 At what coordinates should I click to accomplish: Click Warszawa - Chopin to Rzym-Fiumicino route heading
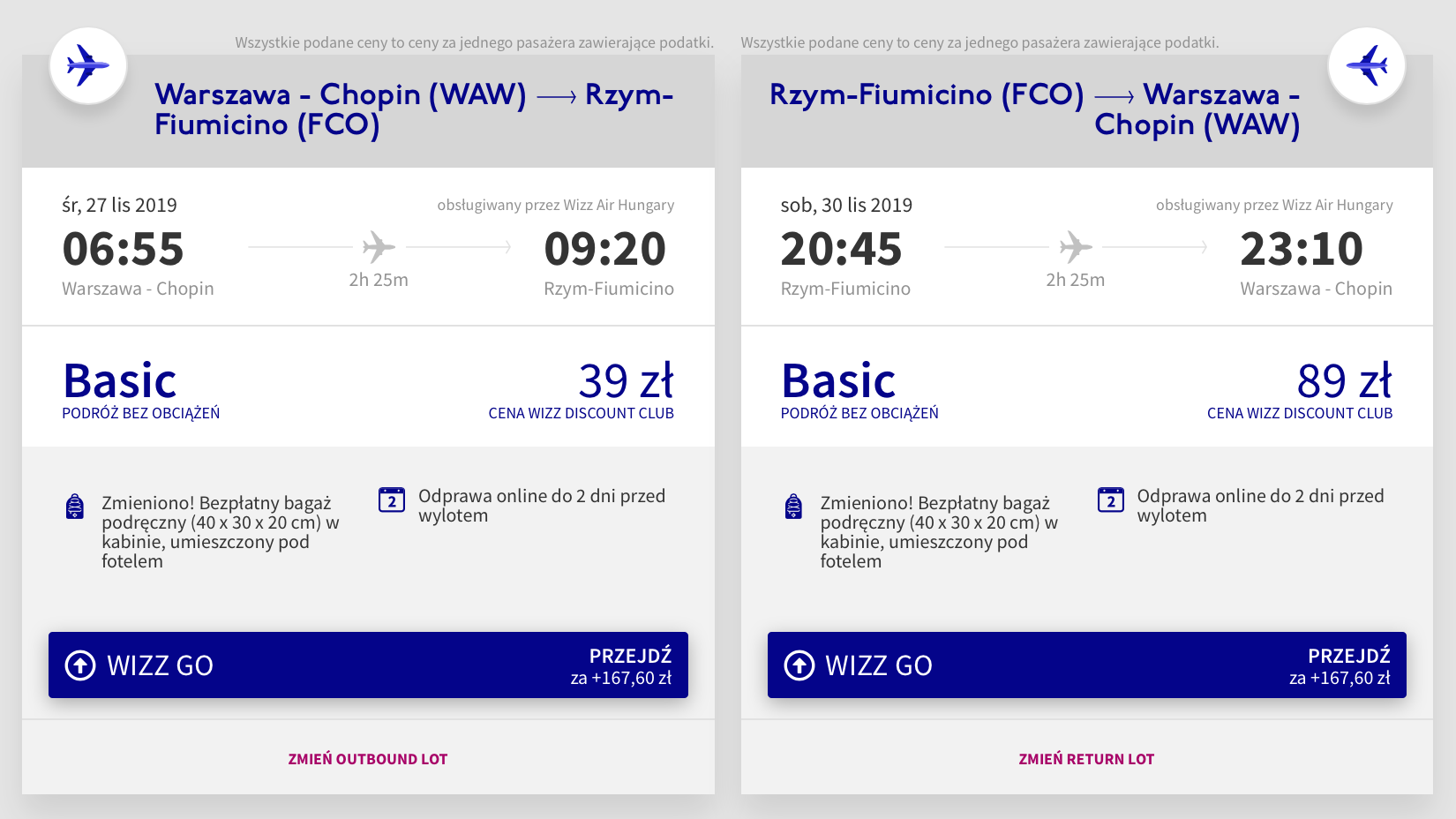coord(414,109)
